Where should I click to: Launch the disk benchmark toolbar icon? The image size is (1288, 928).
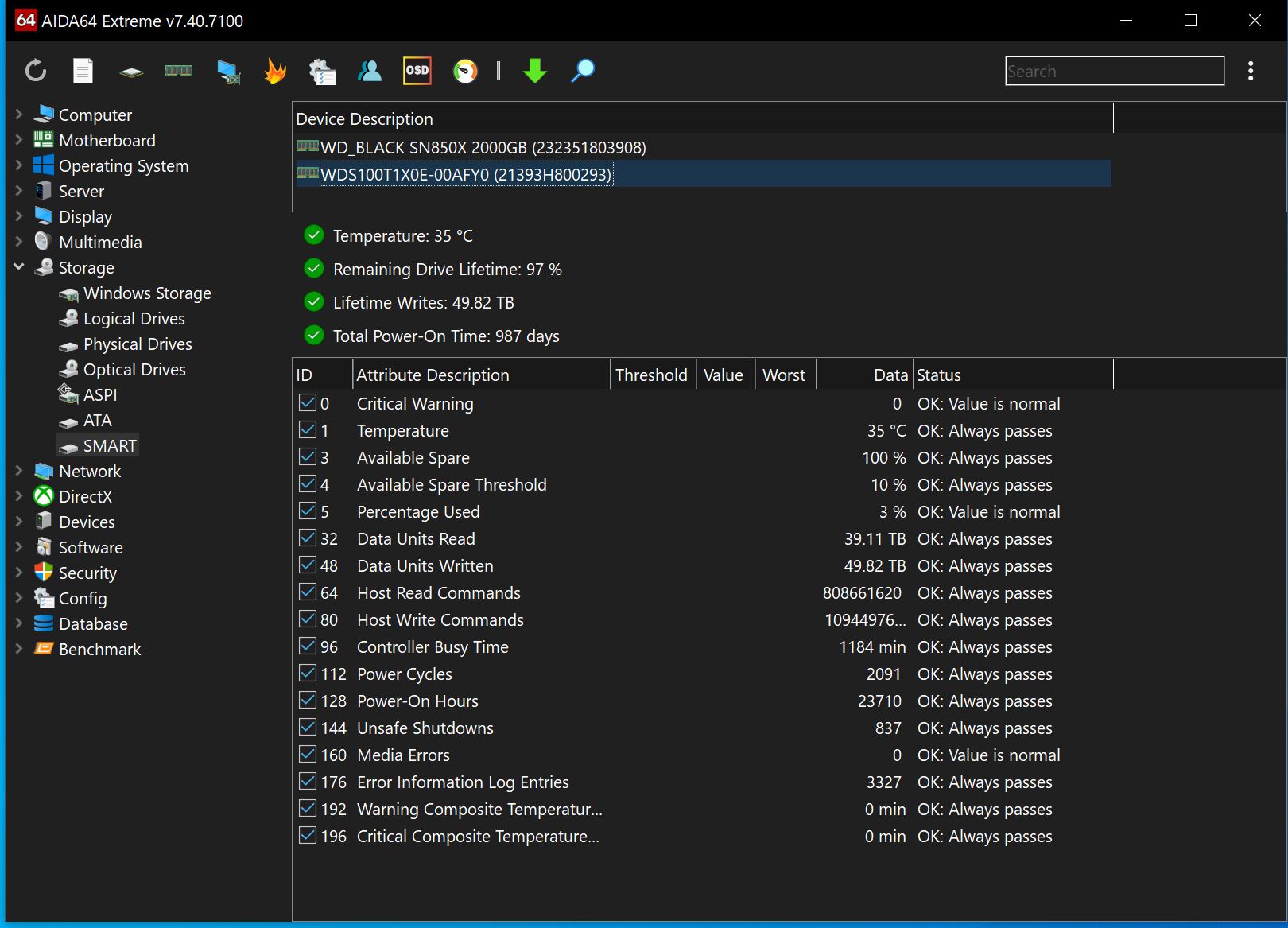coord(131,72)
